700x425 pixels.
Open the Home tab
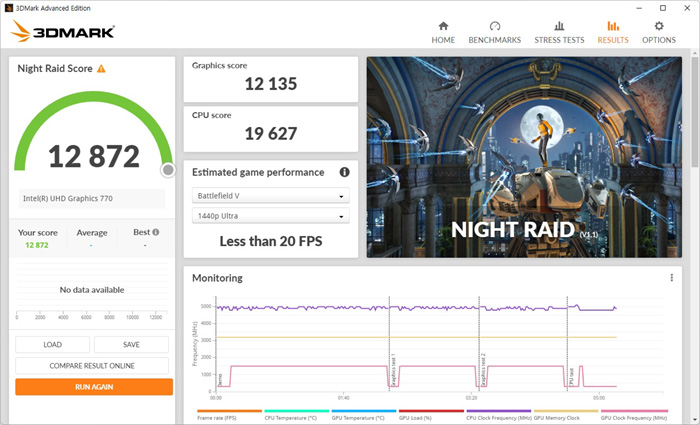[x=443, y=33]
